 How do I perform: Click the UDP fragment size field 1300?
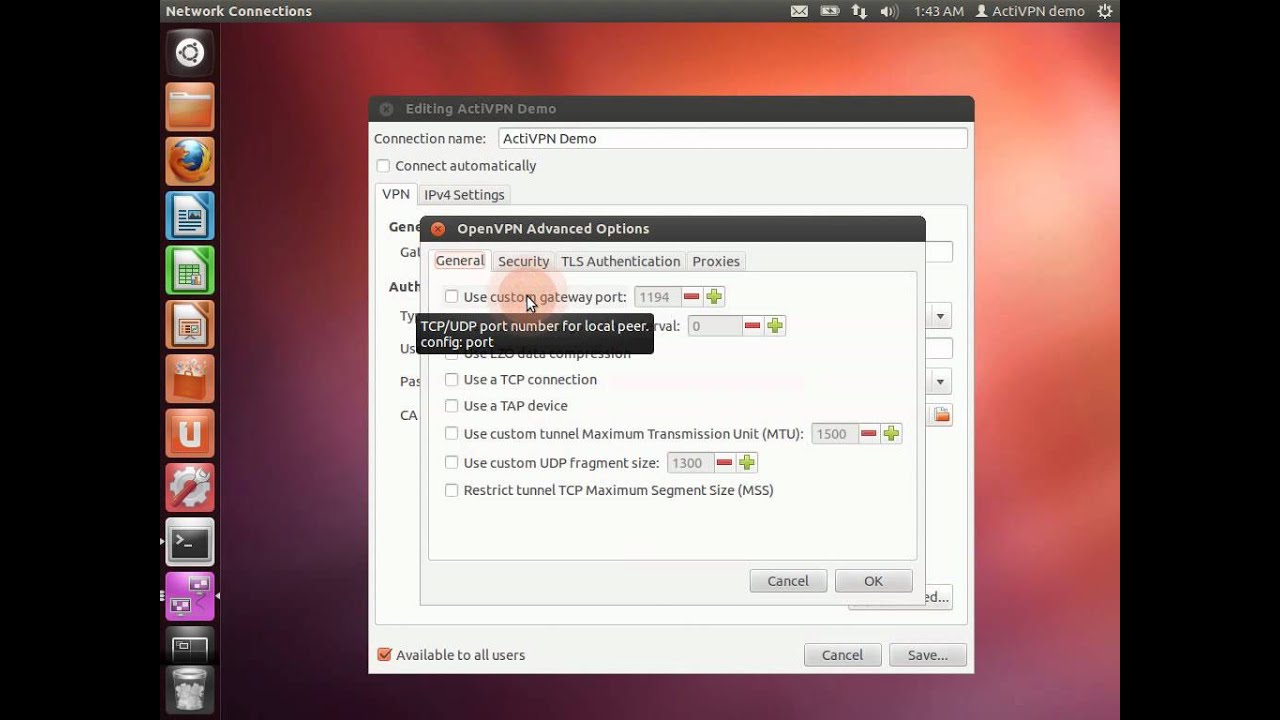tap(690, 463)
